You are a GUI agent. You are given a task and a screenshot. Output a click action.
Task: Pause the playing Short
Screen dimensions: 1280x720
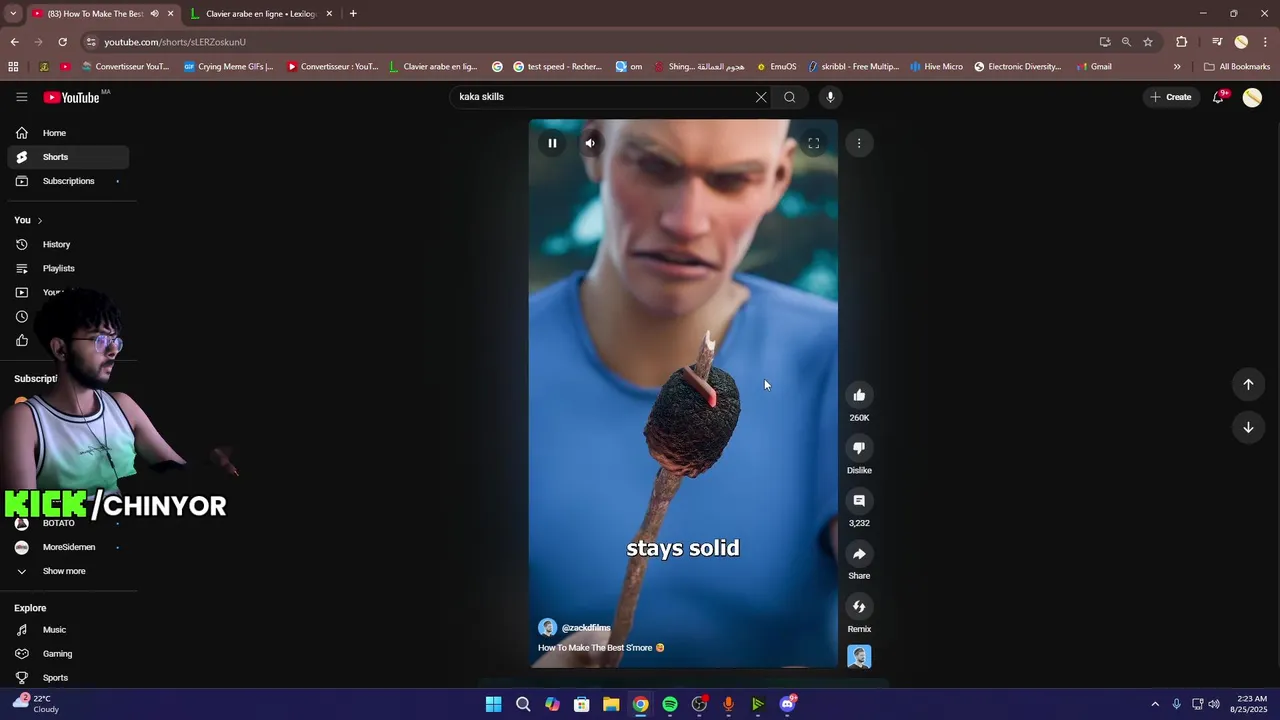[x=552, y=143]
